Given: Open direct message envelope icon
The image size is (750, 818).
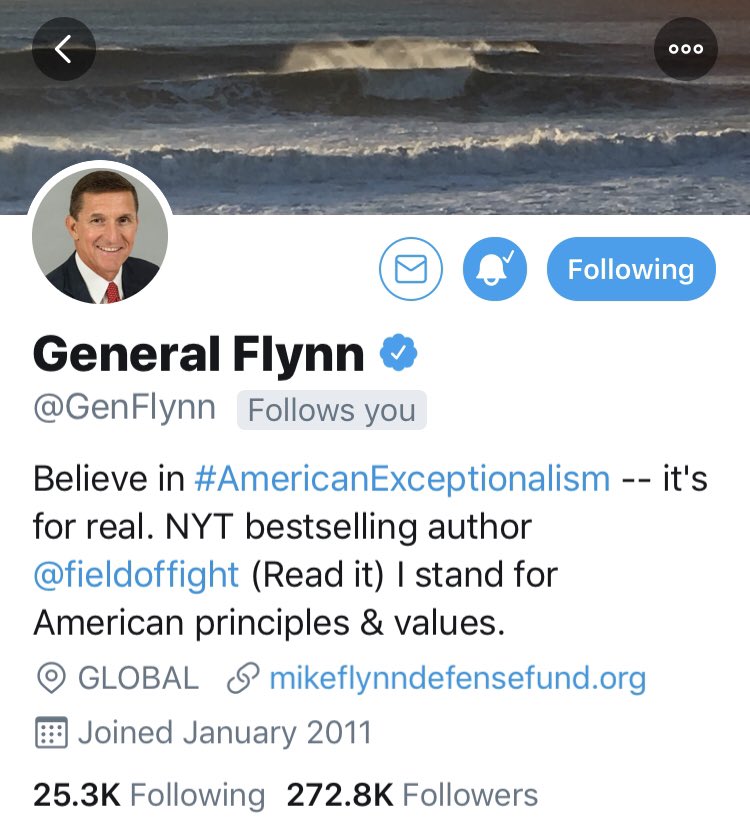Looking at the screenshot, I should click(x=410, y=269).
